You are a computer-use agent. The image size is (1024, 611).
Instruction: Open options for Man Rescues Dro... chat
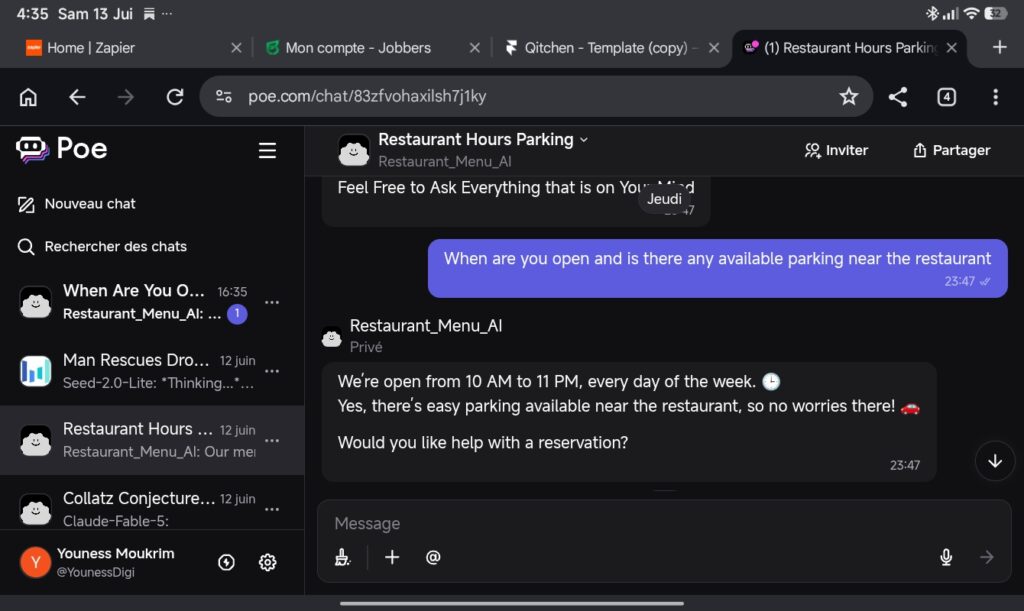coord(272,371)
